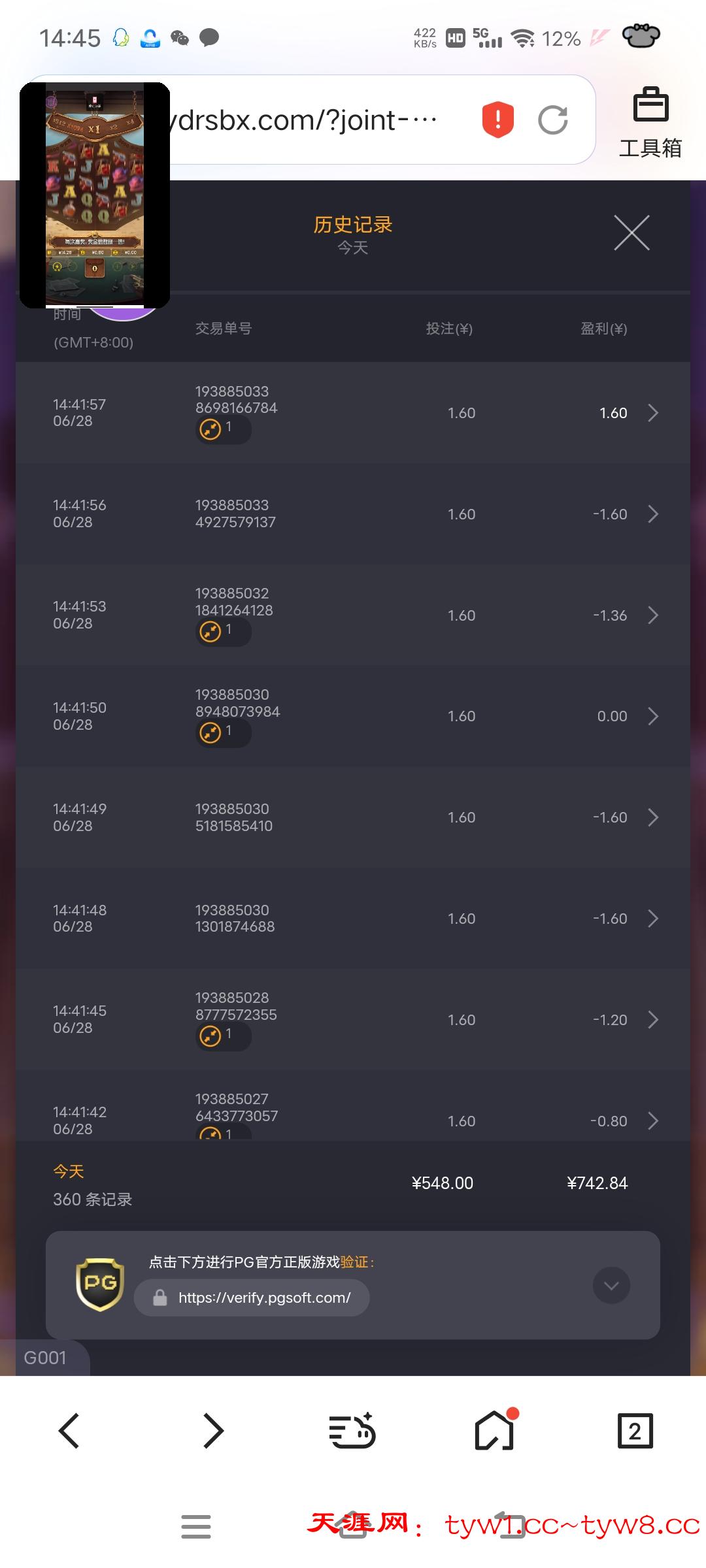706x1568 pixels.
Task: Tap the red security shield icon
Action: tap(497, 120)
